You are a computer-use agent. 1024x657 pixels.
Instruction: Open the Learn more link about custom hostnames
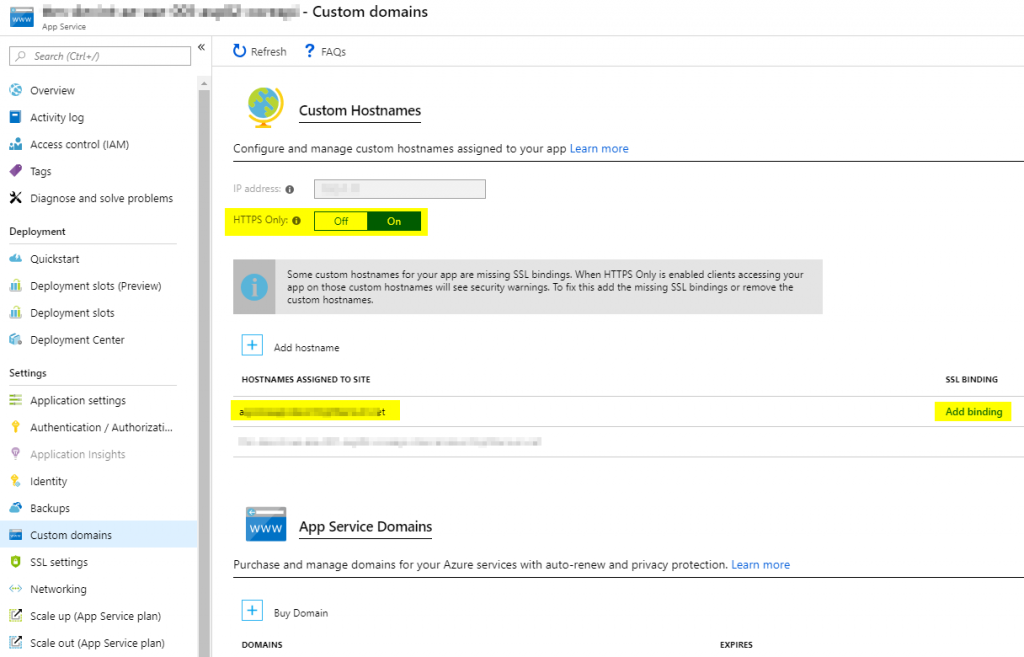coord(599,148)
